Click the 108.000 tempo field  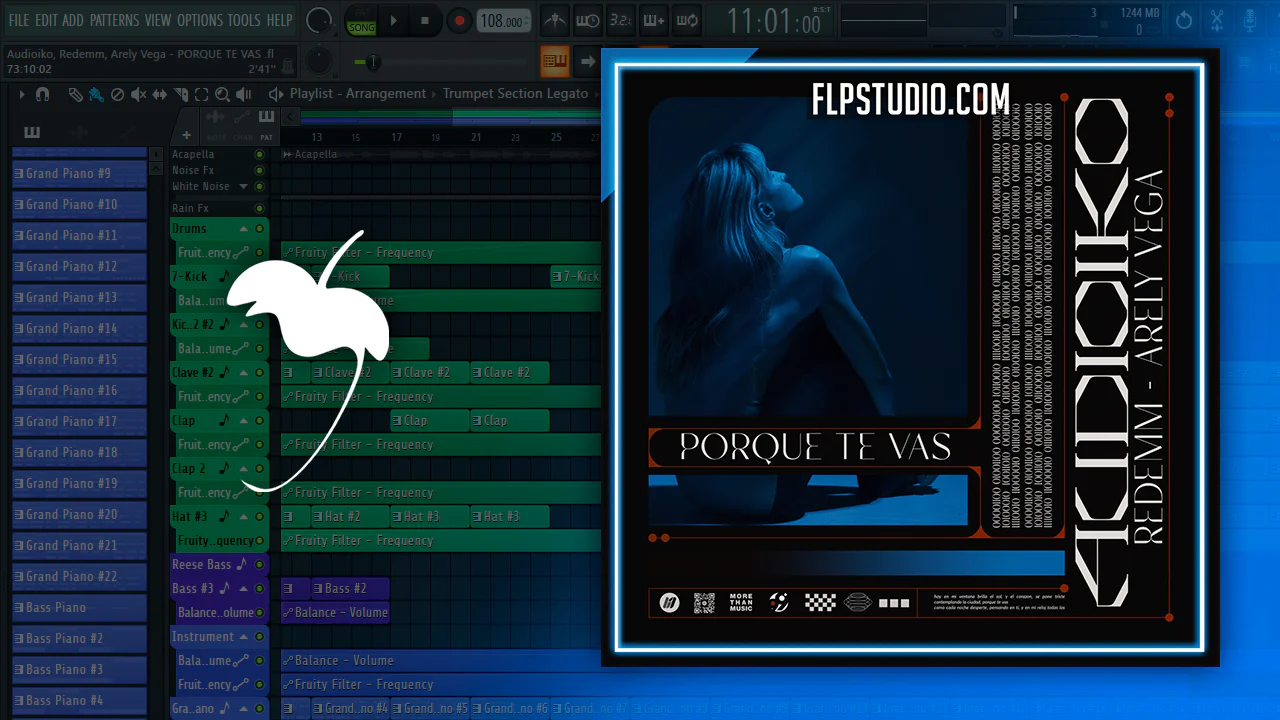coord(505,21)
